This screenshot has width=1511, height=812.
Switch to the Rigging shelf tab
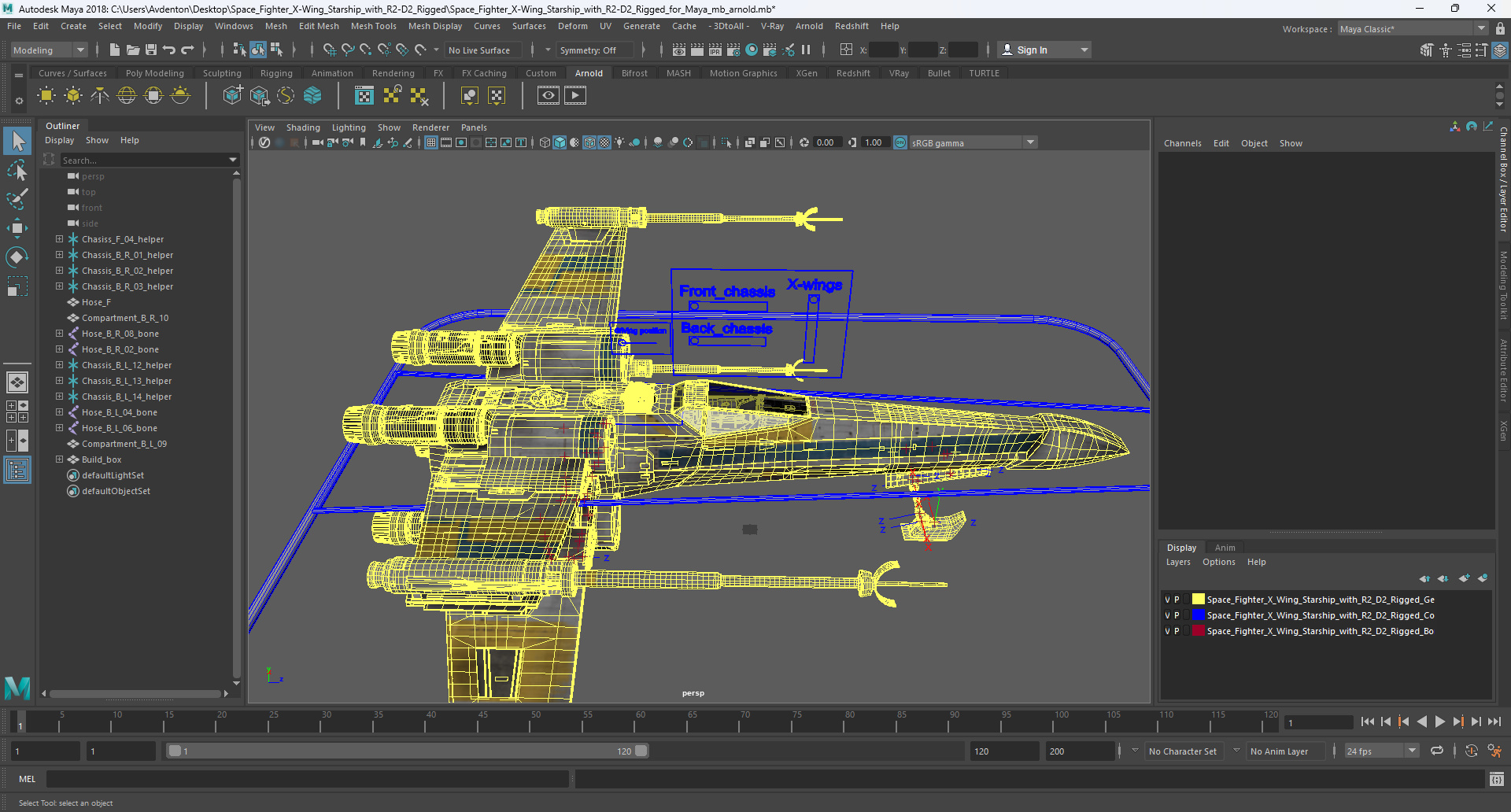[x=276, y=73]
